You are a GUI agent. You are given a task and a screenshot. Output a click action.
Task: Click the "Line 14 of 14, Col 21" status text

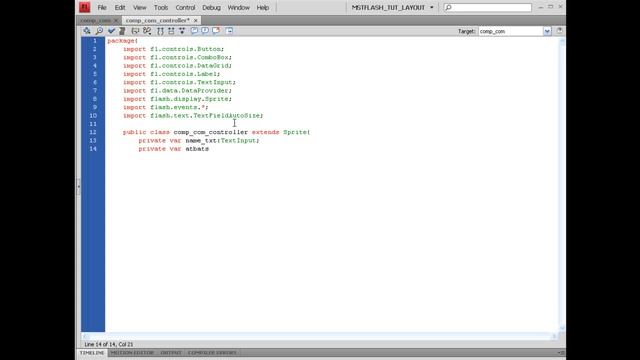click(109, 344)
